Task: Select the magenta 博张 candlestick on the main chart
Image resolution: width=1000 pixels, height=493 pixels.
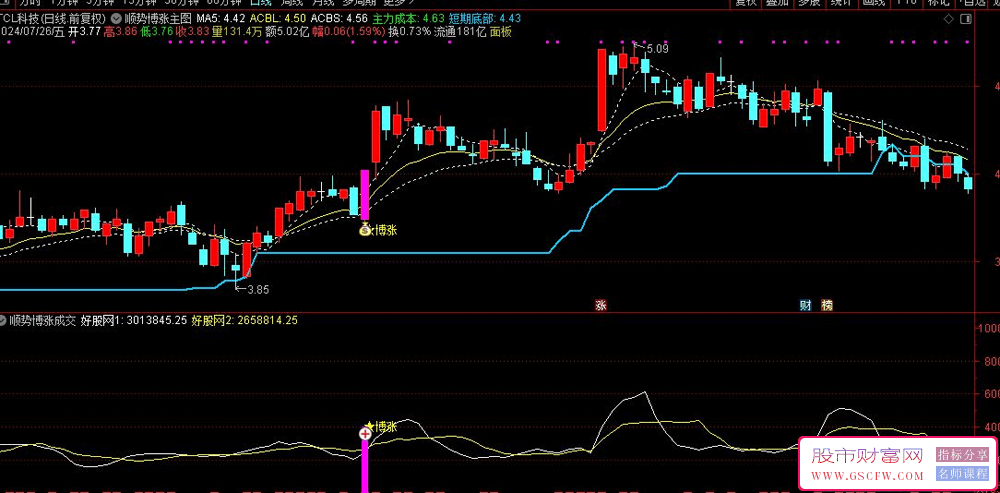Action: point(365,195)
